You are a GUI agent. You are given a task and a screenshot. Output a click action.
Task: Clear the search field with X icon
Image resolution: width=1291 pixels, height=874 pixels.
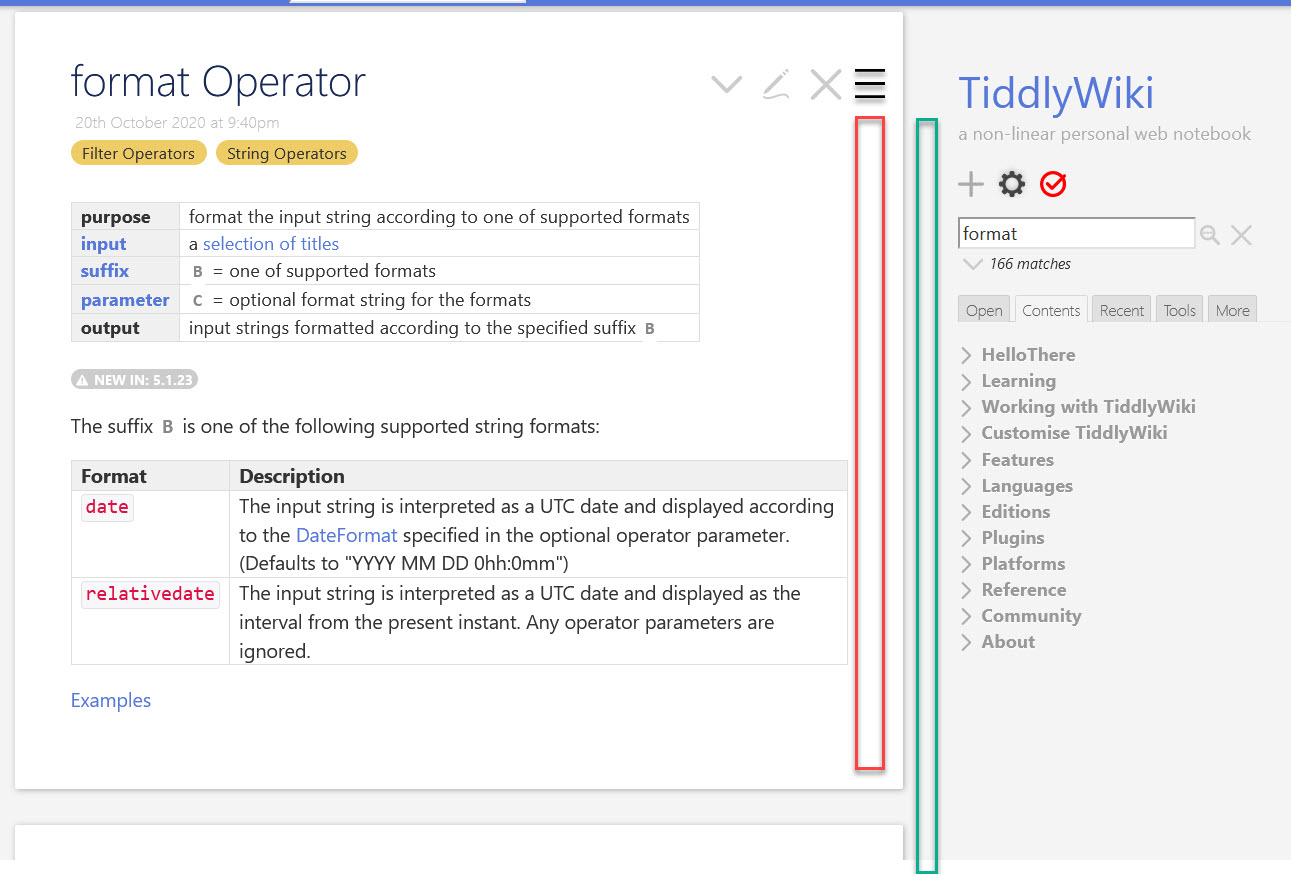coord(1241,235)
